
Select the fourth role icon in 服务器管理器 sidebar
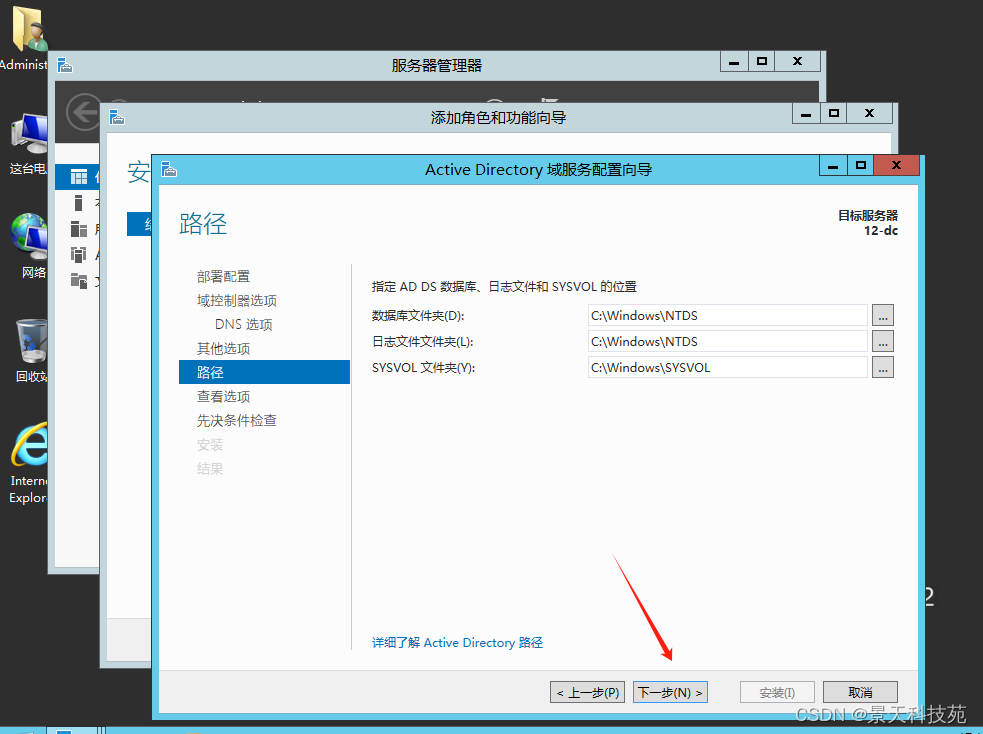[79, 254]
